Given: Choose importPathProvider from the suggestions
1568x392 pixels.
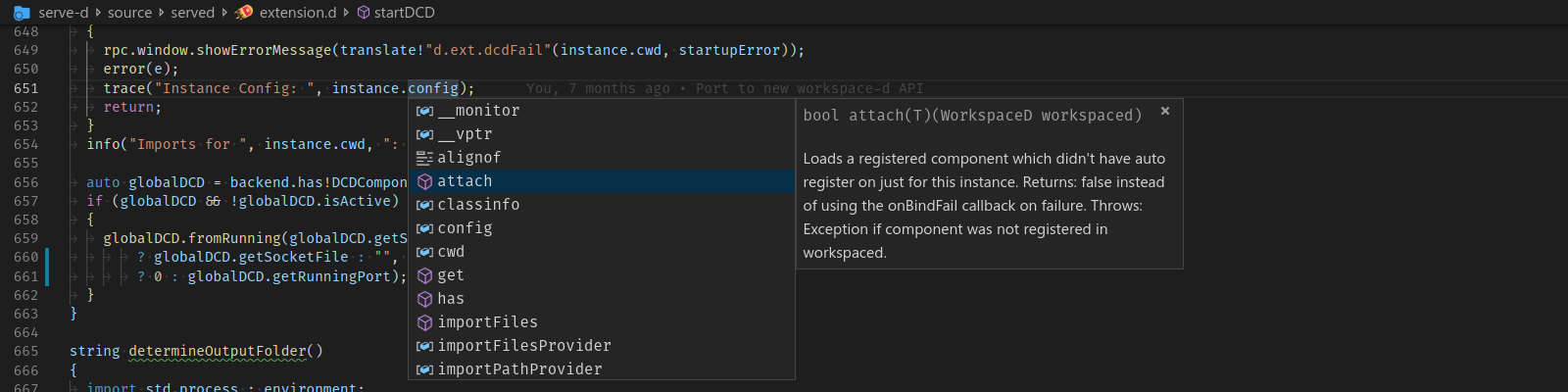Looking at the screenshot, I should point(519,369).
